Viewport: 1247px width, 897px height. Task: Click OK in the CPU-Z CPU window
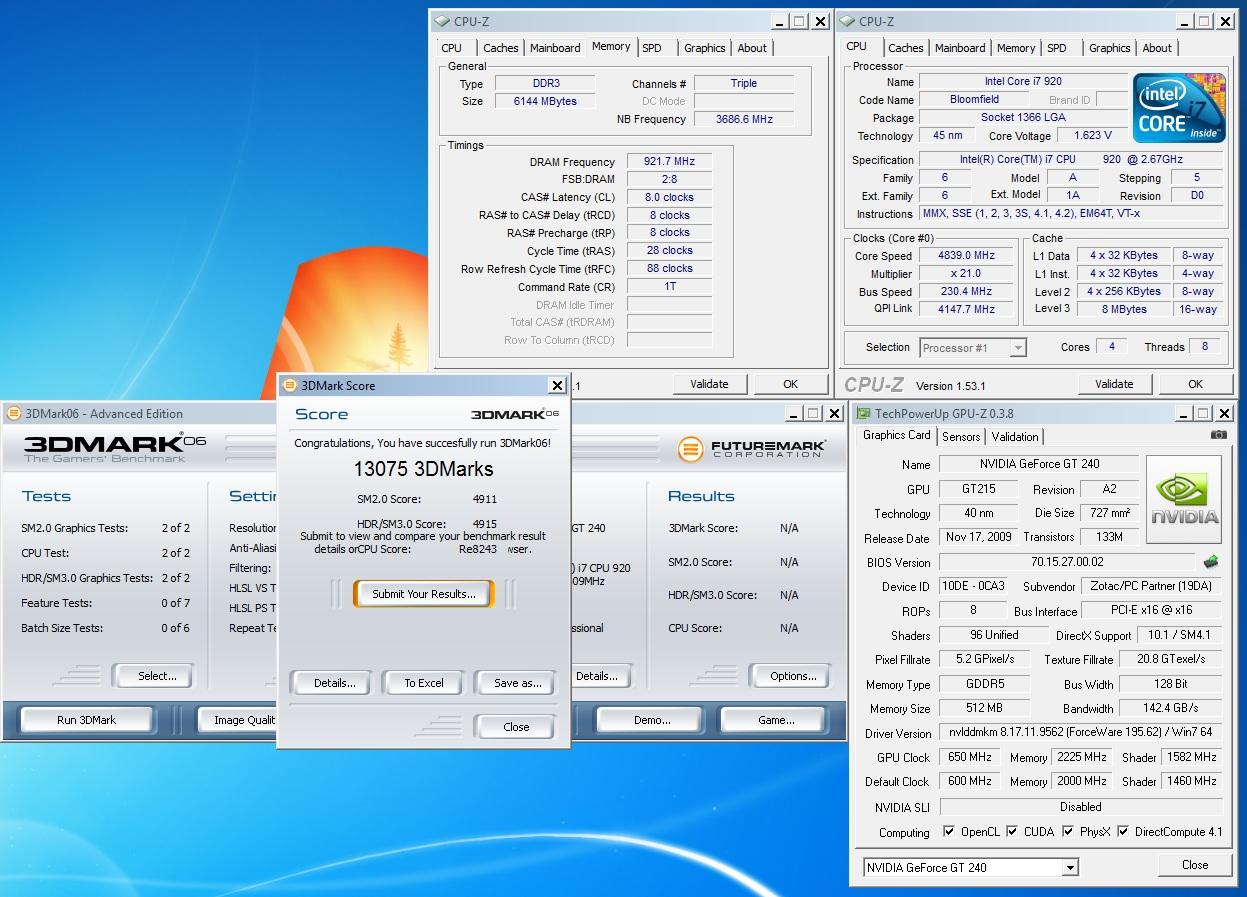(x=1195, y=384)
